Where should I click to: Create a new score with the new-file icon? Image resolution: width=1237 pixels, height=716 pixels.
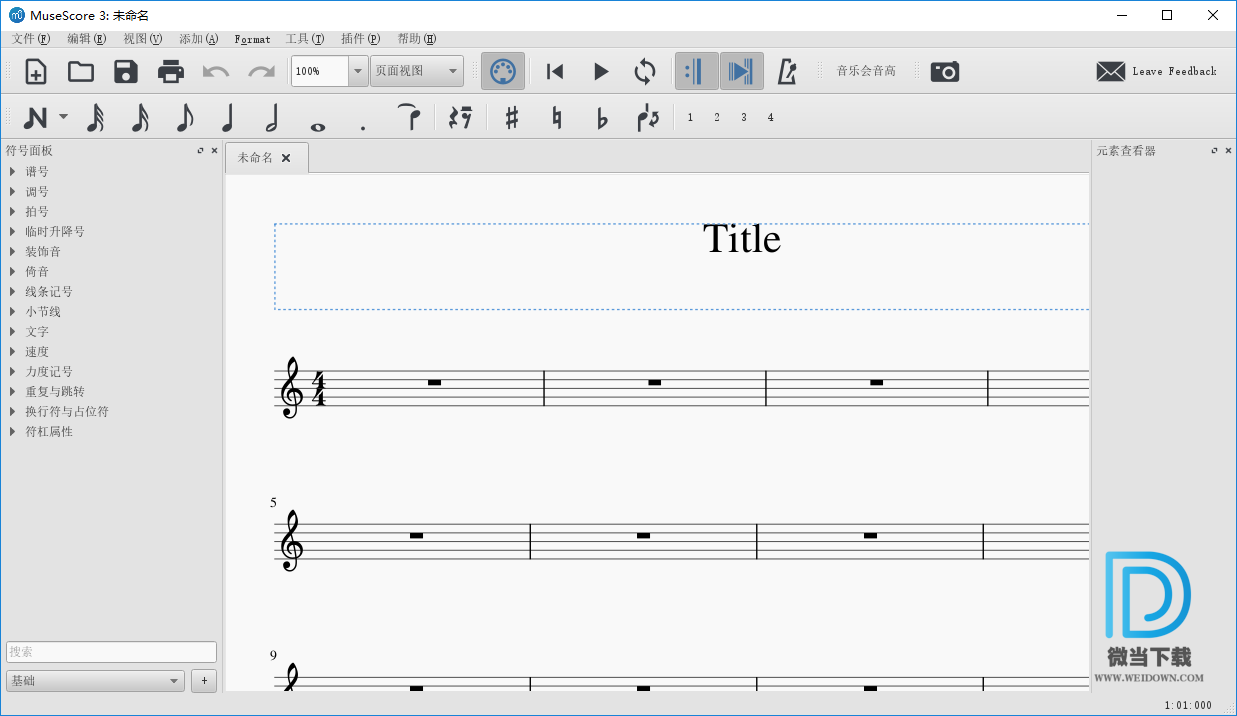coord(36,71)
